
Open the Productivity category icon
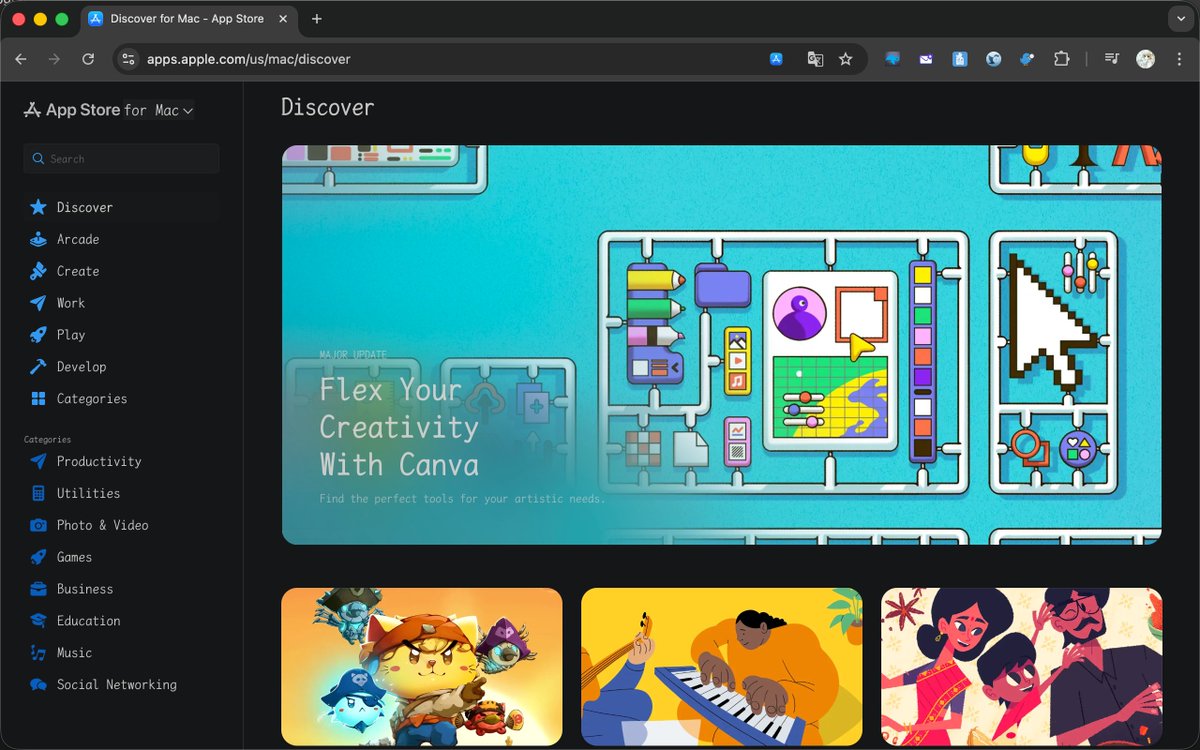[x=38, y=461]
